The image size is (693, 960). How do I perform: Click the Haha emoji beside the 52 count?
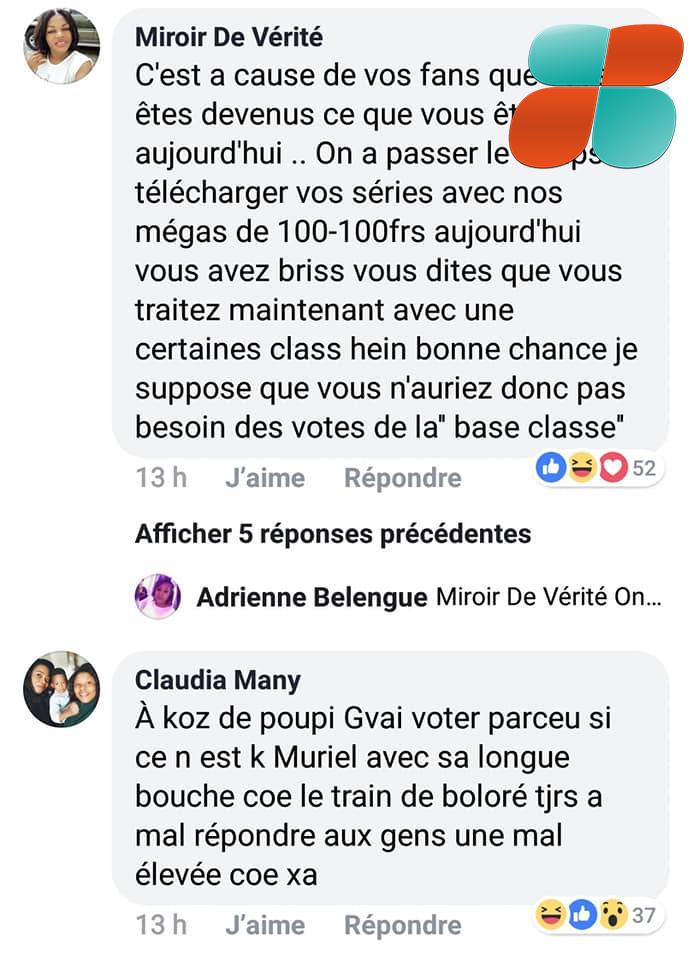coord(581,467)
